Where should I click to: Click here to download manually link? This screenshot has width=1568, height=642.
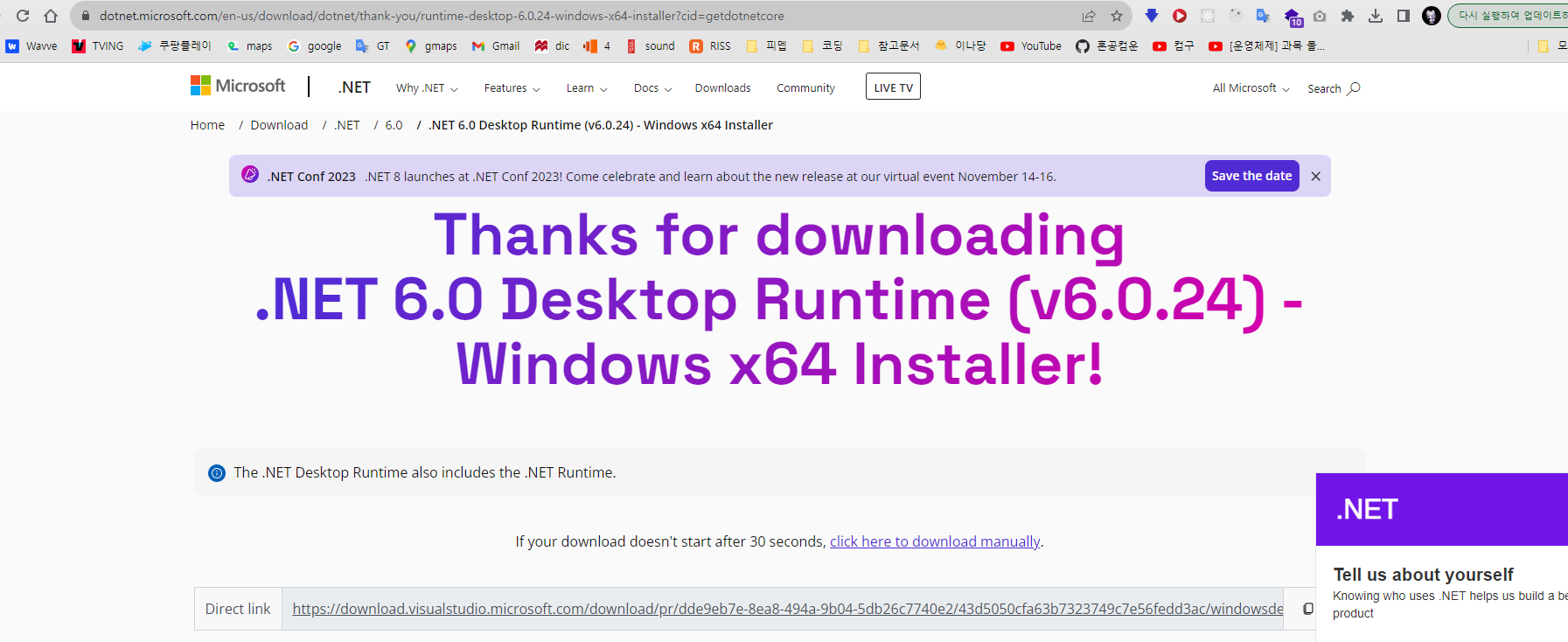coord(935,541)
